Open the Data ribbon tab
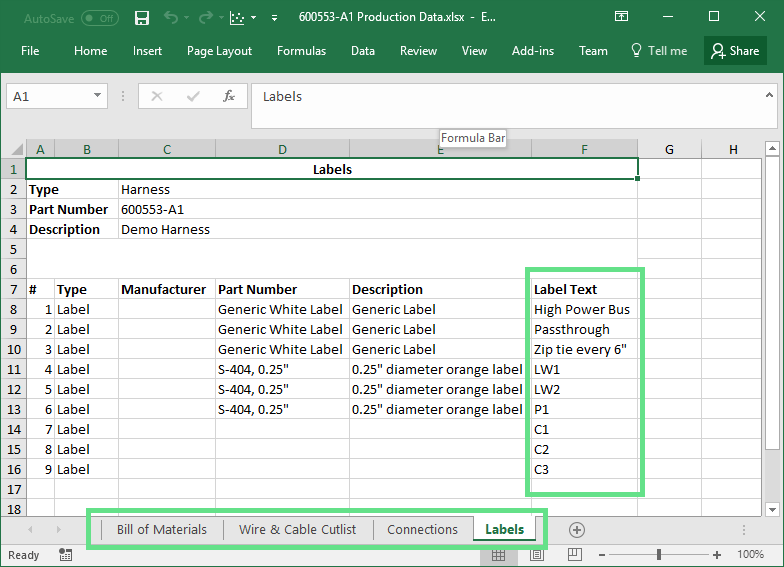Image resolution: width=784 pixels, height=567 pixels. click(x=362, y=51)
